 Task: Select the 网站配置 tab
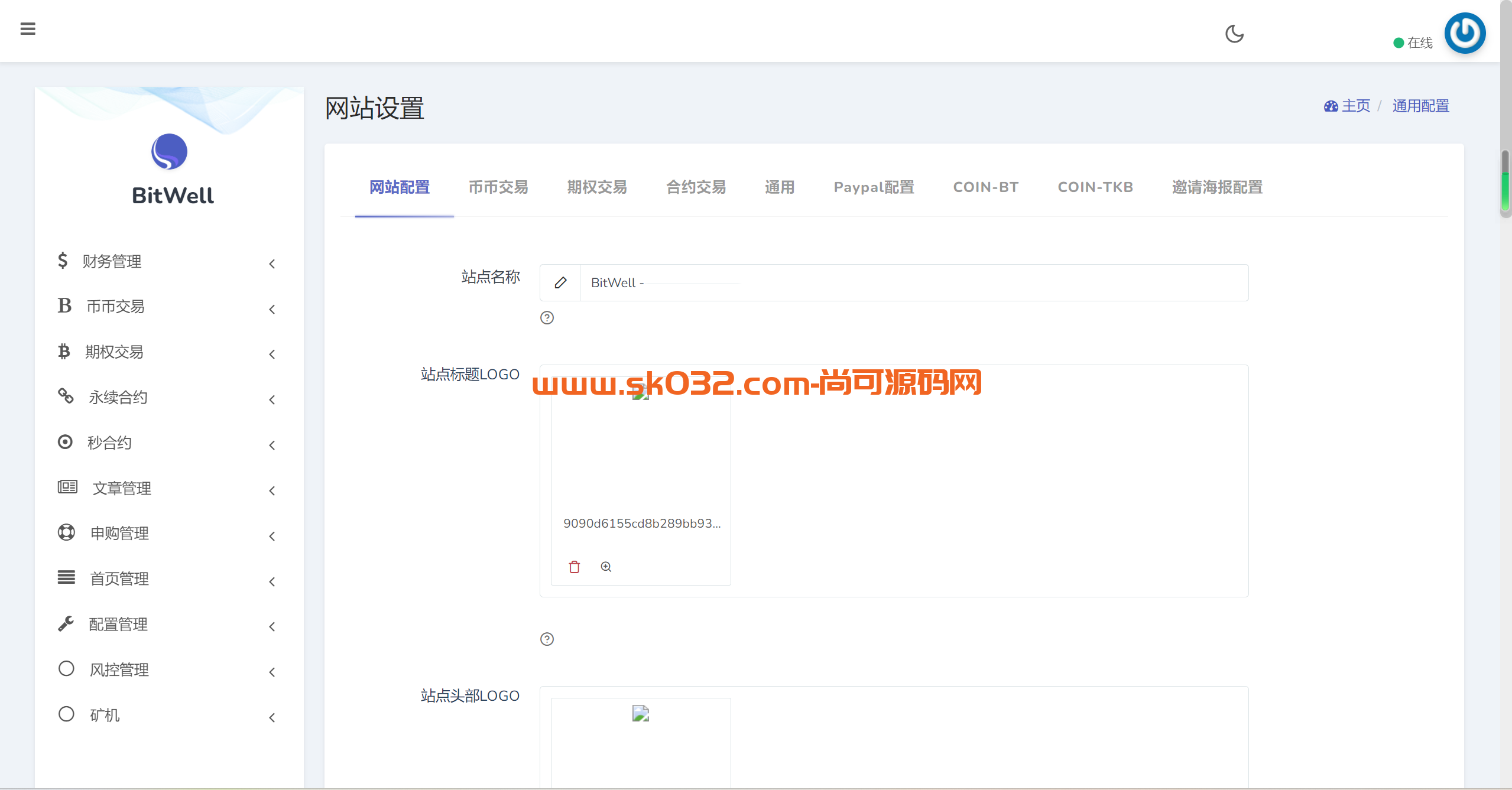(x=400, y=187)
